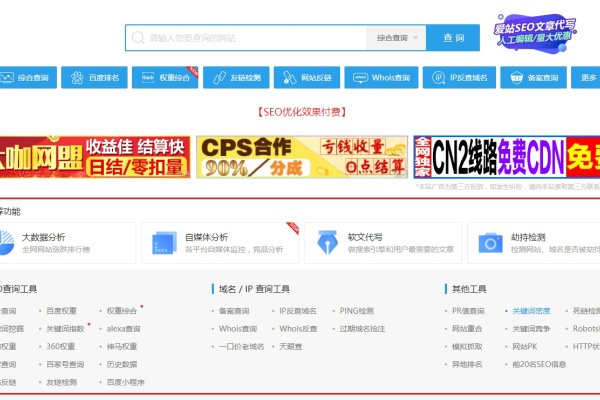Open the 一口价老域名 tool link
This screenshot has height=400, width=600.
(x=241, y=346)
